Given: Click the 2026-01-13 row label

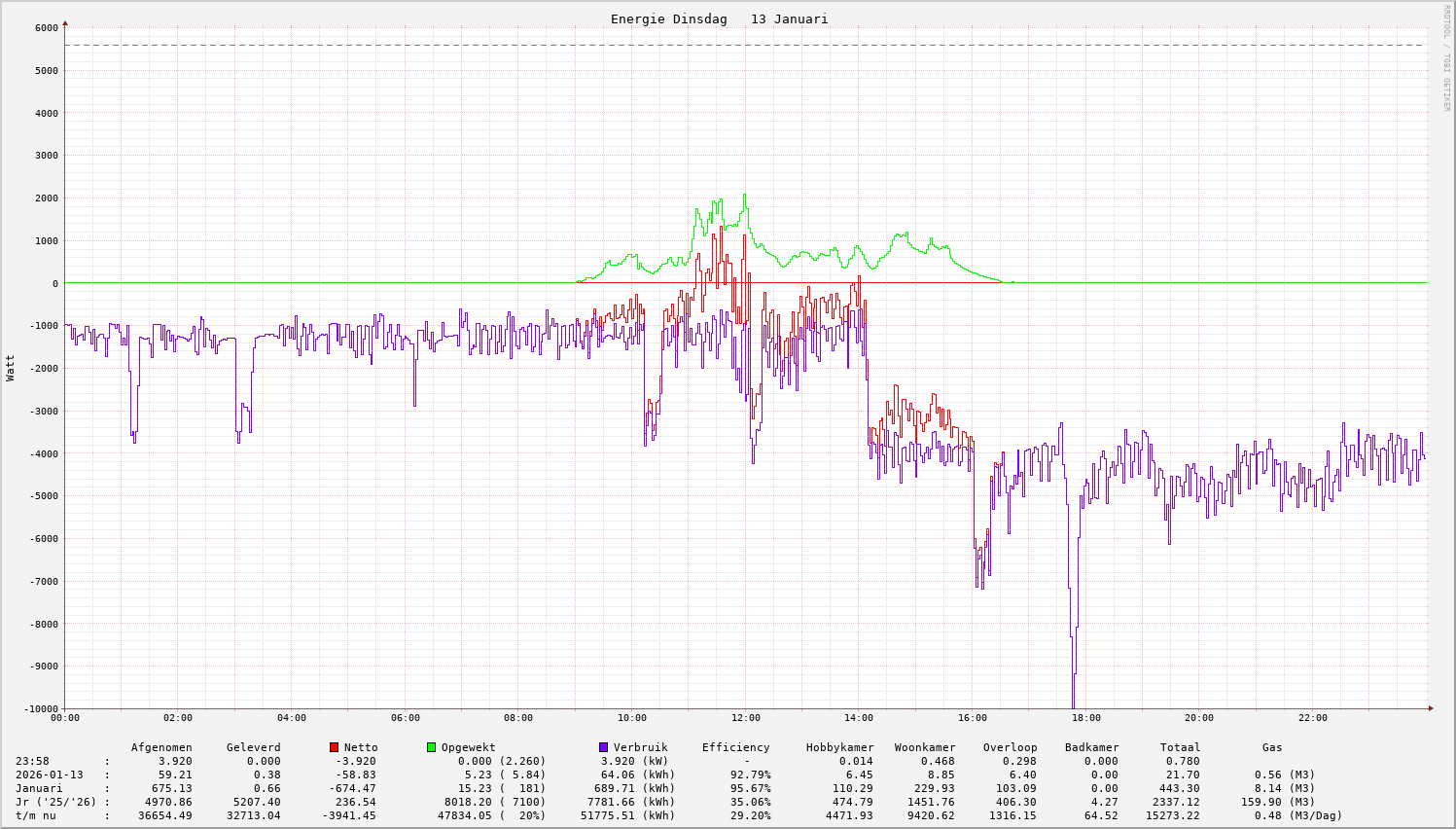Looking at the screenshot, I should click(49, 775).
